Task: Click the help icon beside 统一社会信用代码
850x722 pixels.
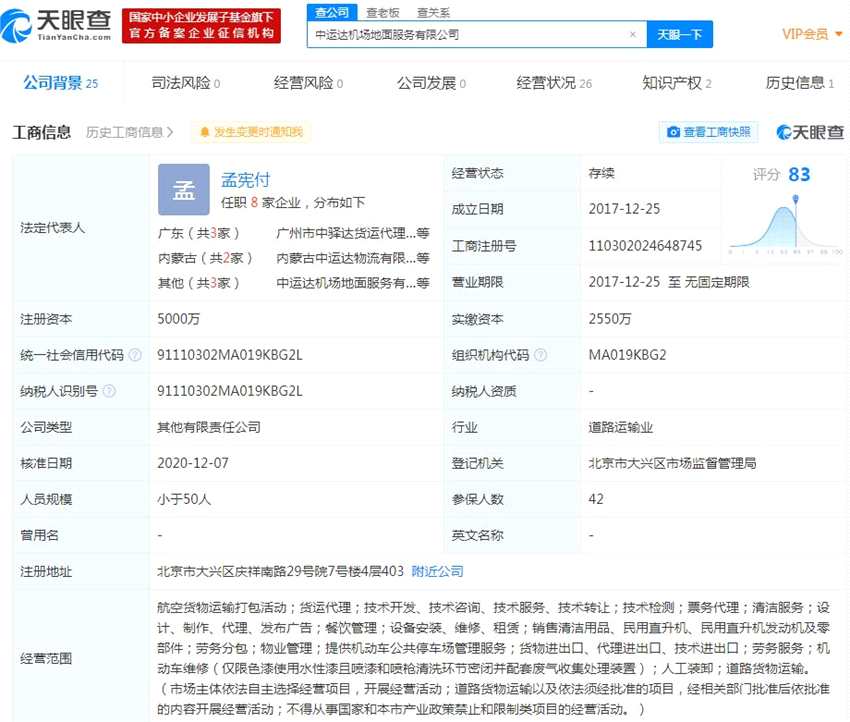Action: click(x=135, y=355)
